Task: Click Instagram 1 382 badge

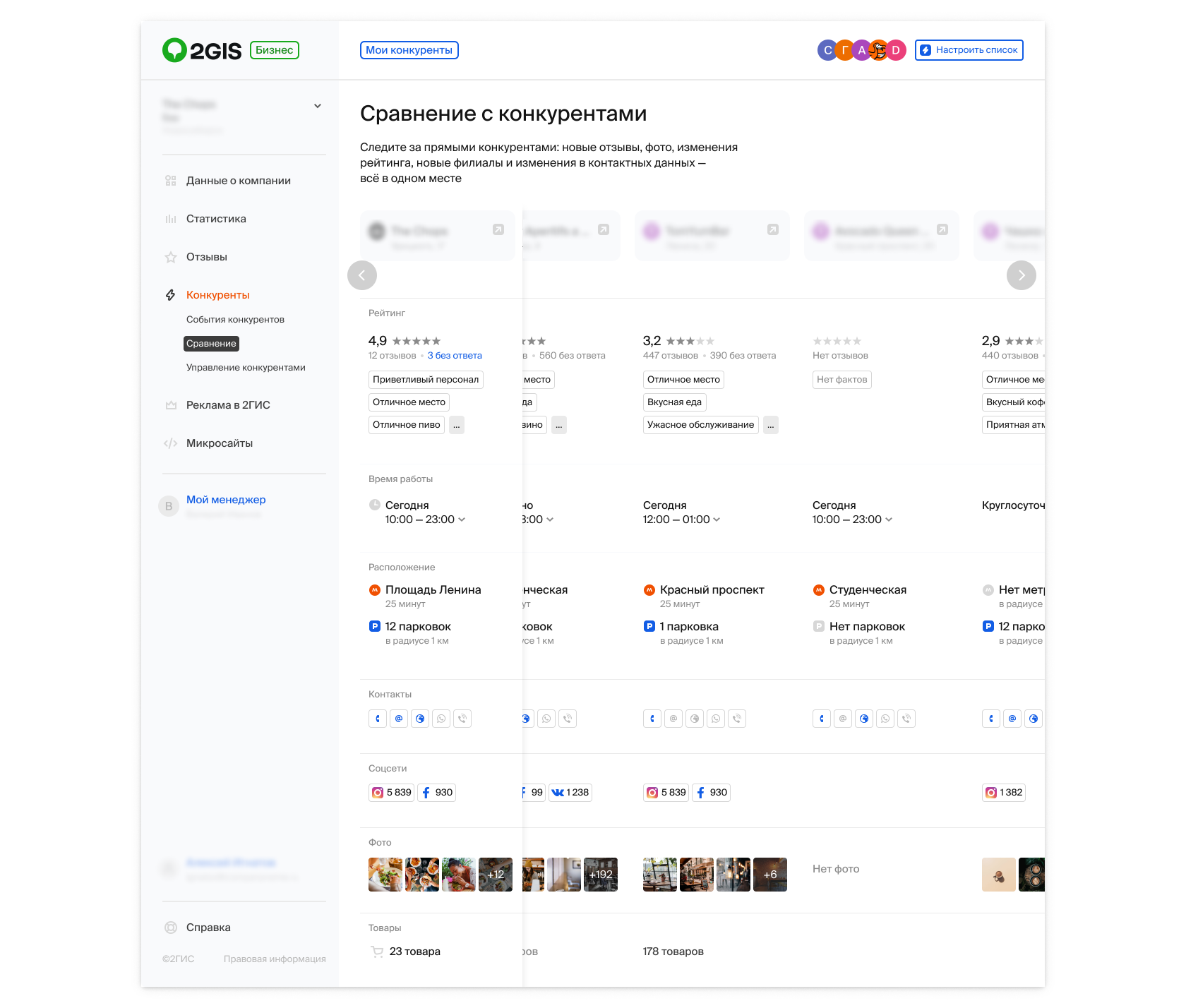Action: 1004,793
